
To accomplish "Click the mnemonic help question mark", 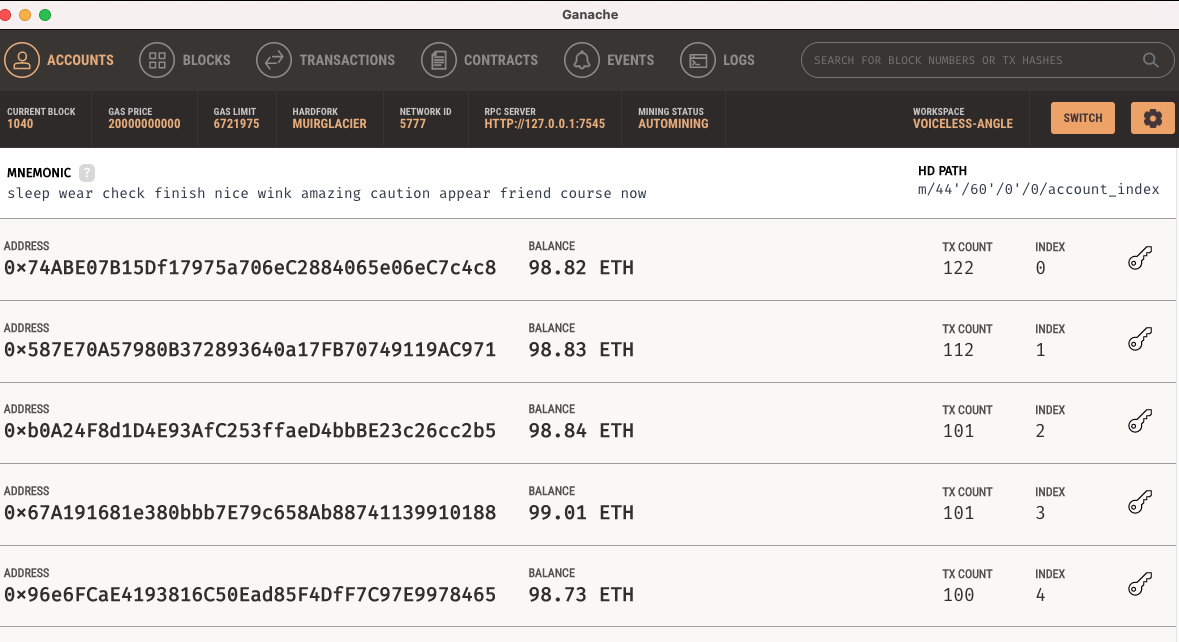I will [x=87, y=172].
